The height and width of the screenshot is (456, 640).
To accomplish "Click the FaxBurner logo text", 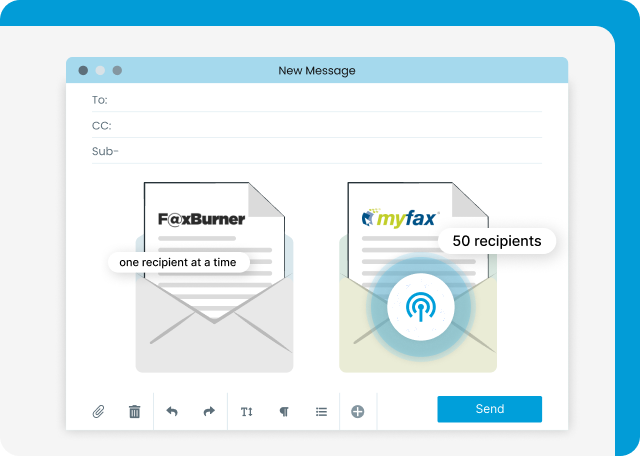I will coord(202,219).
